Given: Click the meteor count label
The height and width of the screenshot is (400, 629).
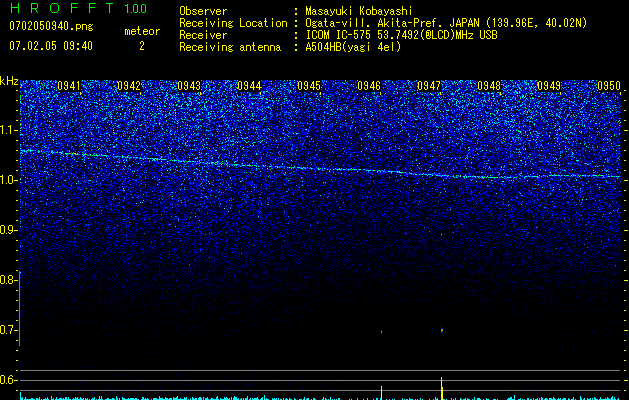Looking at the screenshot, I should [x=142, y=31].
